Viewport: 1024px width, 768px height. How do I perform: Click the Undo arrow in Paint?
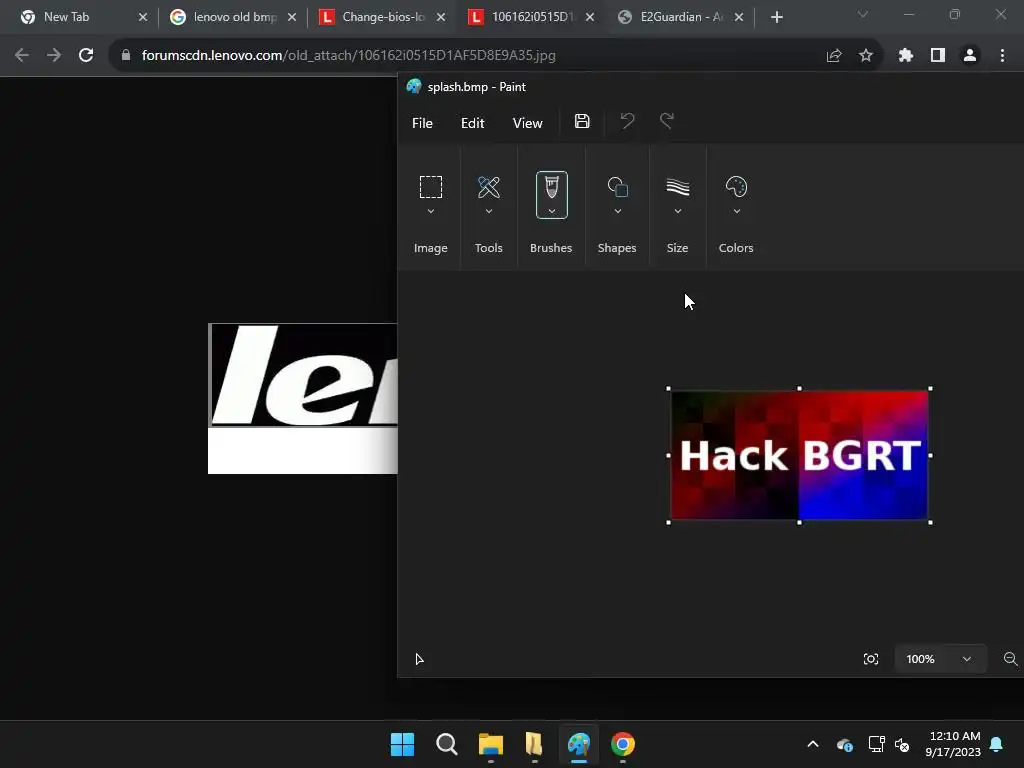pos(627,121)
